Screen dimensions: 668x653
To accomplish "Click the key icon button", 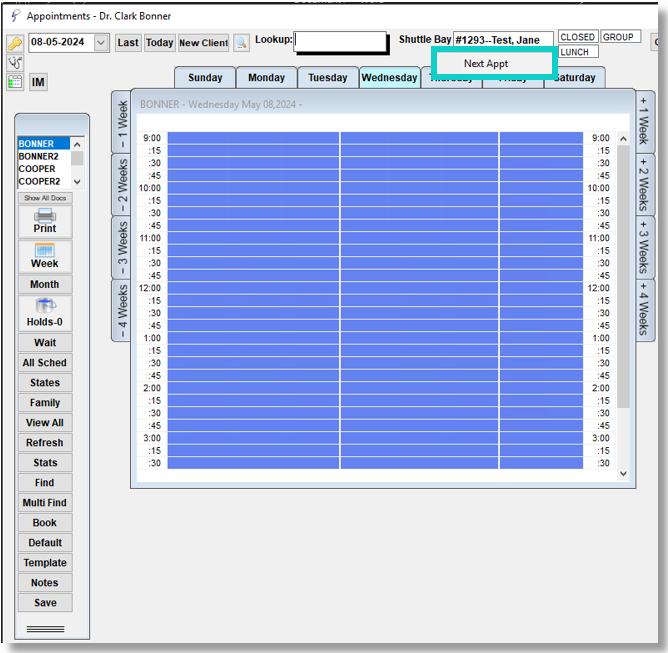I will coord(15,43).
